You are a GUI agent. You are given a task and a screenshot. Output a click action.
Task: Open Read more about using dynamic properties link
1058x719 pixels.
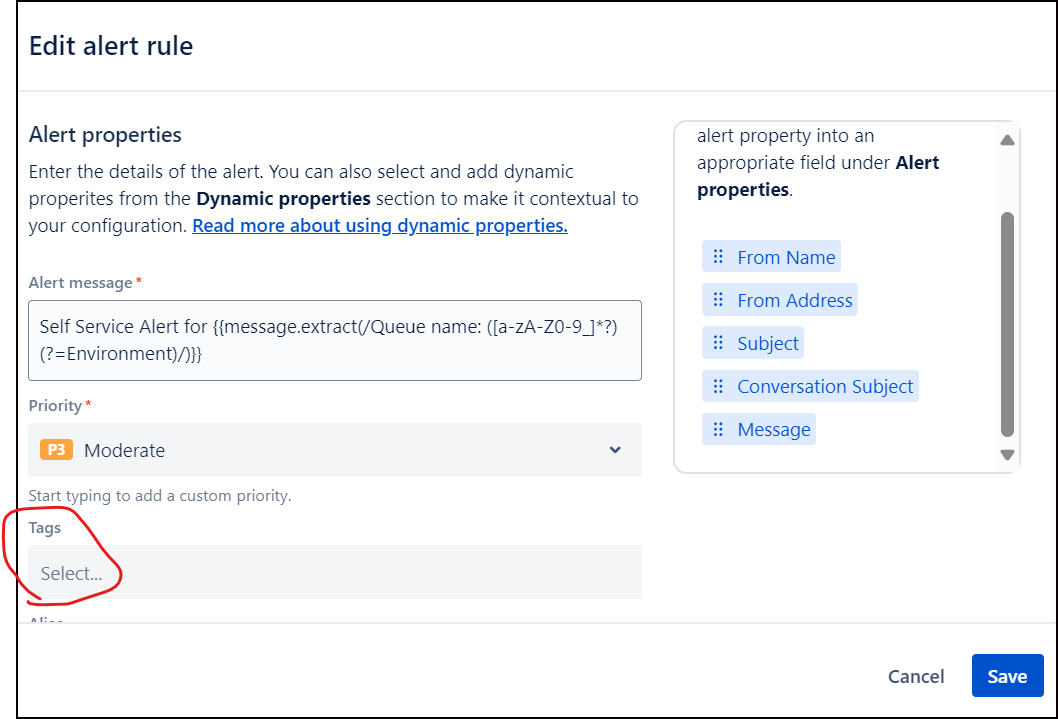[x=380, y=225]
